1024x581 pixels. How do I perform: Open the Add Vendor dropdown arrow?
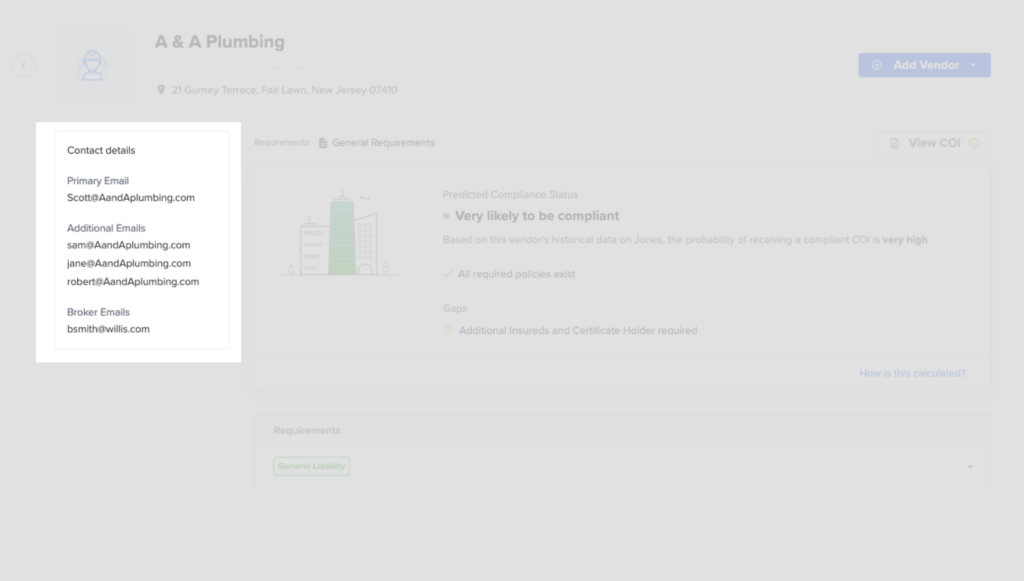[x=972, y=65]
